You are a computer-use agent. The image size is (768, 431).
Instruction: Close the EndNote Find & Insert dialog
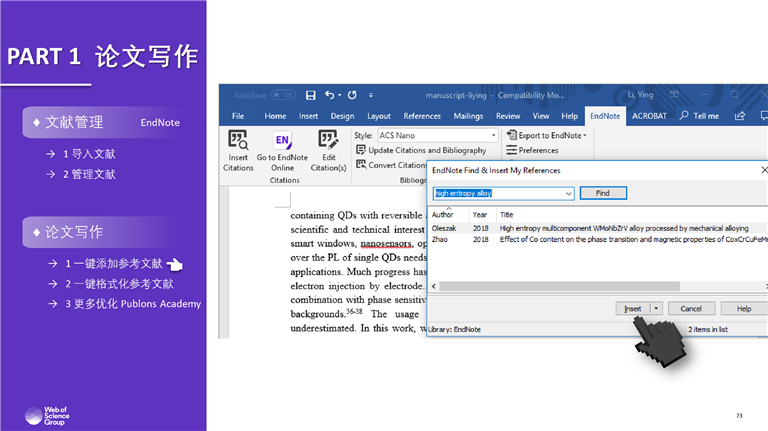(764, 170)
